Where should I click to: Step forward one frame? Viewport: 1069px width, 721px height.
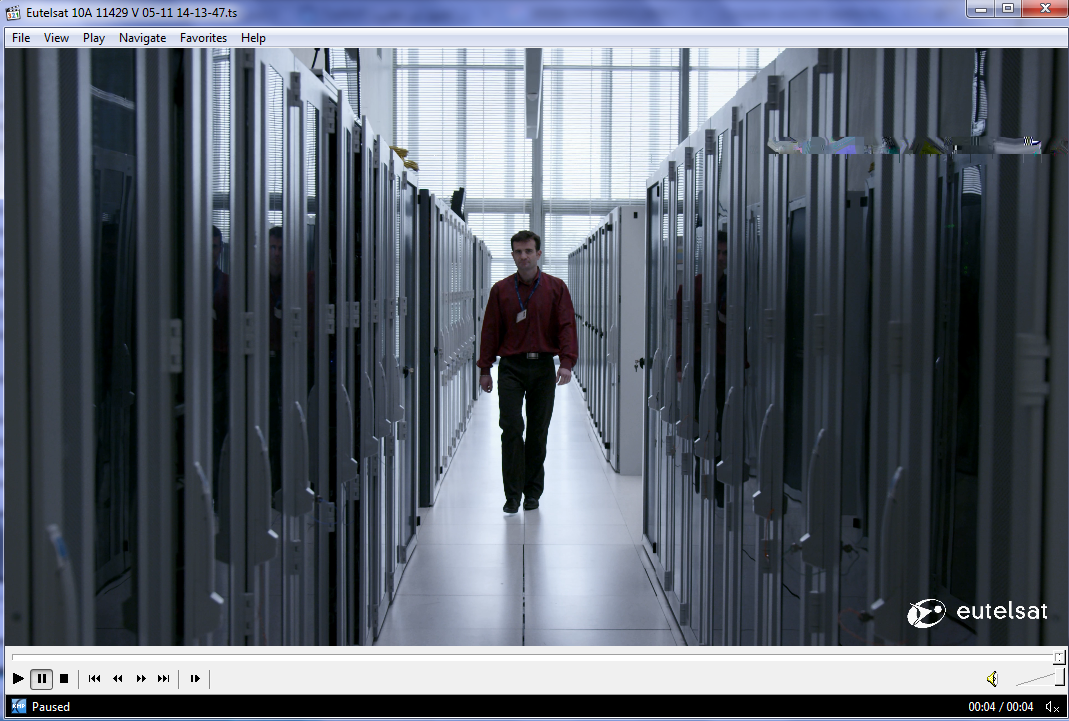(195, 679)
